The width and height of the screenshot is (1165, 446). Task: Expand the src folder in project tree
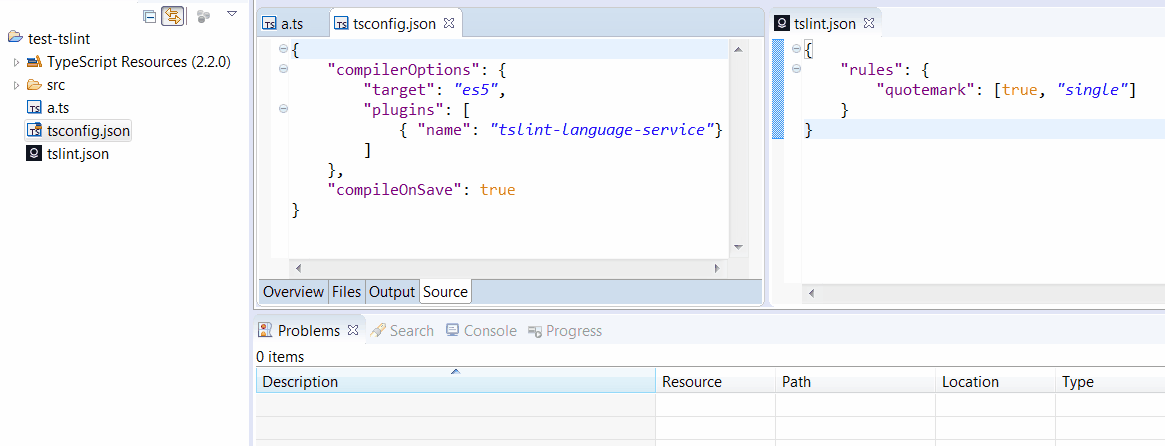pyautogui.click(x=16, y=85)
